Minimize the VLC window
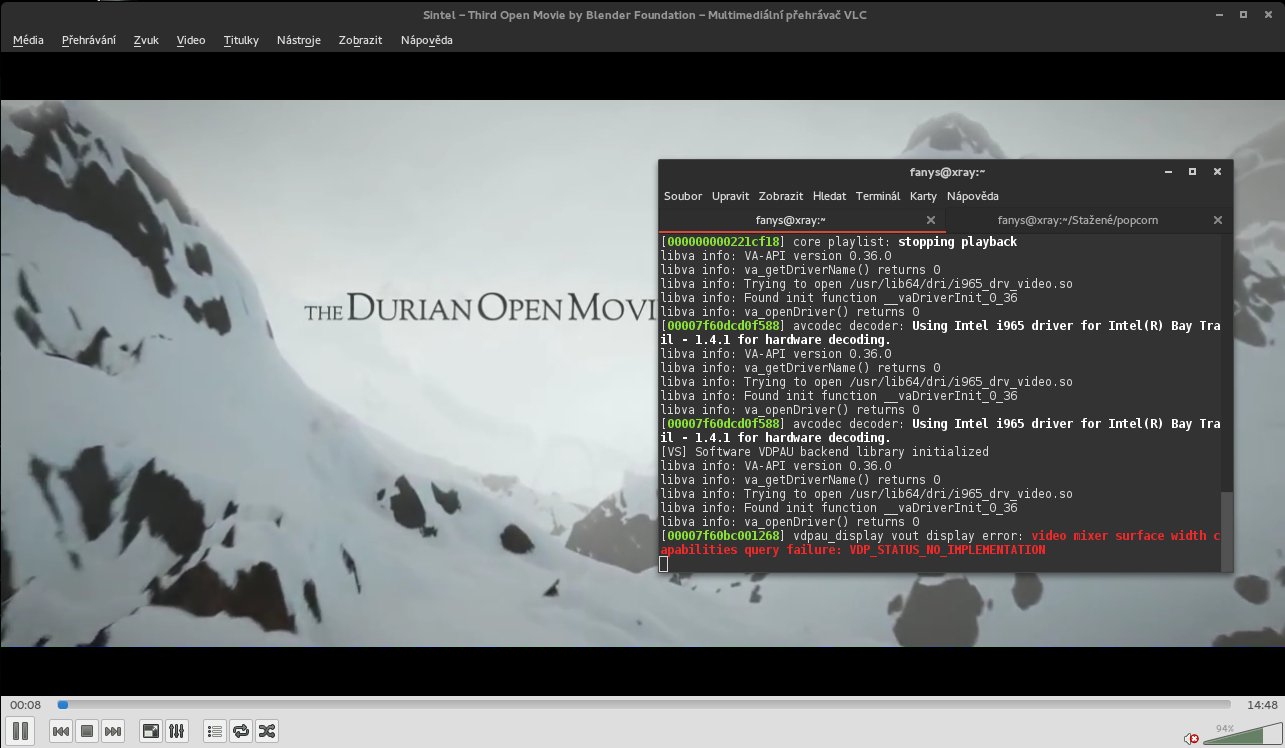Screen dimensions: 1285x748 (1218, 14)
